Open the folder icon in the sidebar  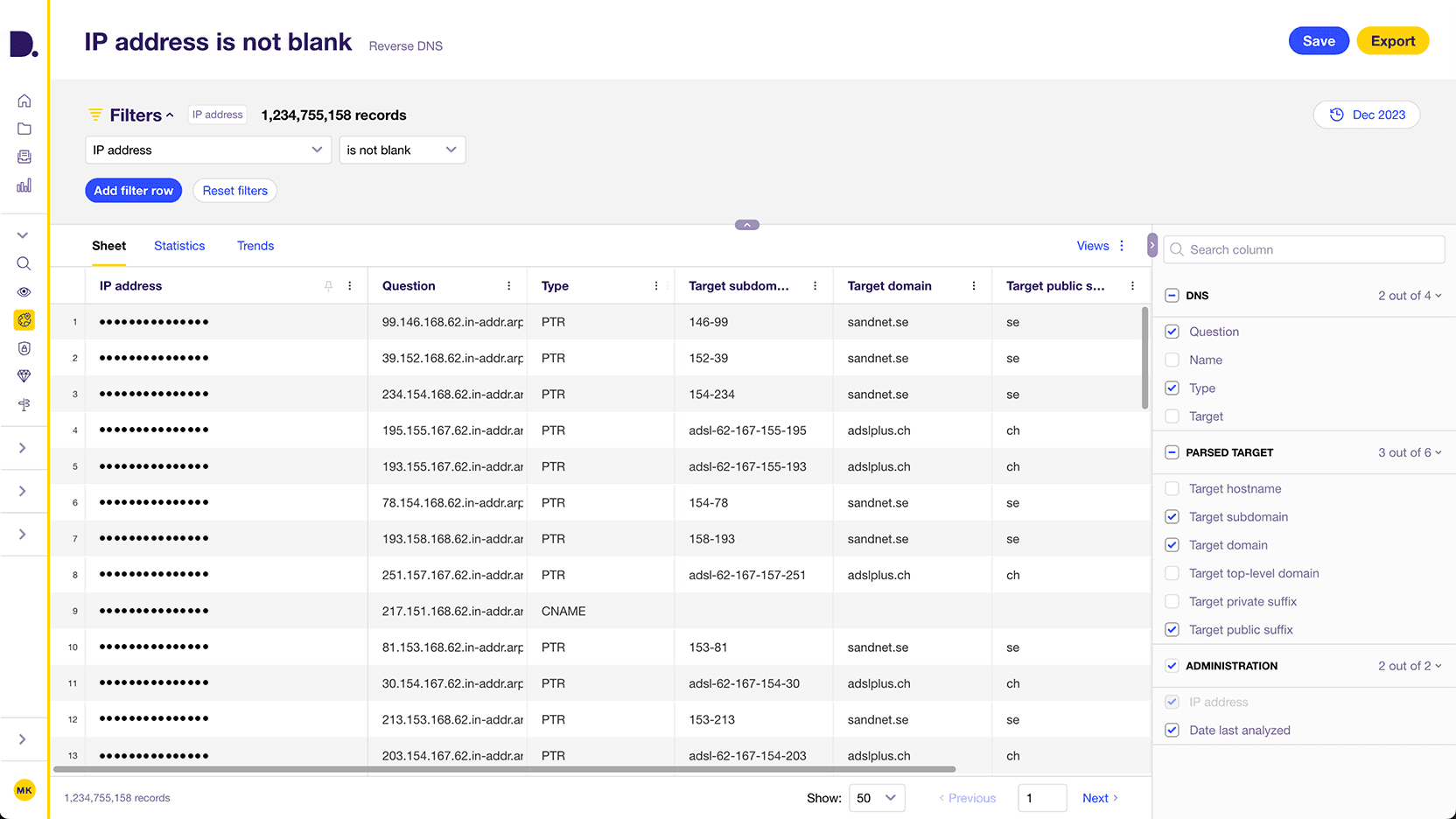pyautogui.click(x=24, y=129)
